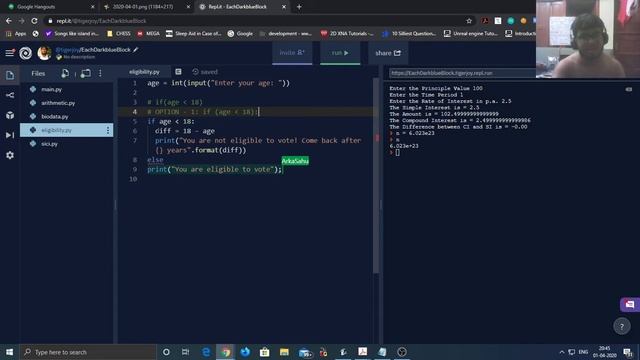640x360 pixels.
Task: Open the Windows Start menu
Action: (9, 352)
